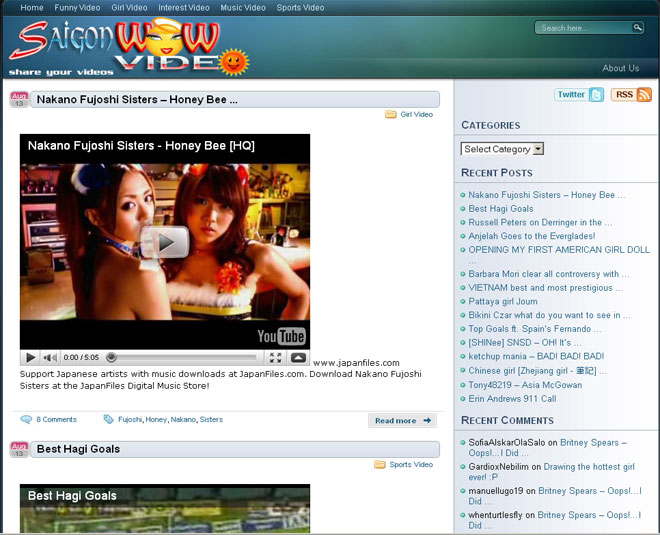Image resolution: width=660 pixels, height=535 pixels.
Task: Open recent post VIETNAM best and most prestigious
Action: click(546, 288)
